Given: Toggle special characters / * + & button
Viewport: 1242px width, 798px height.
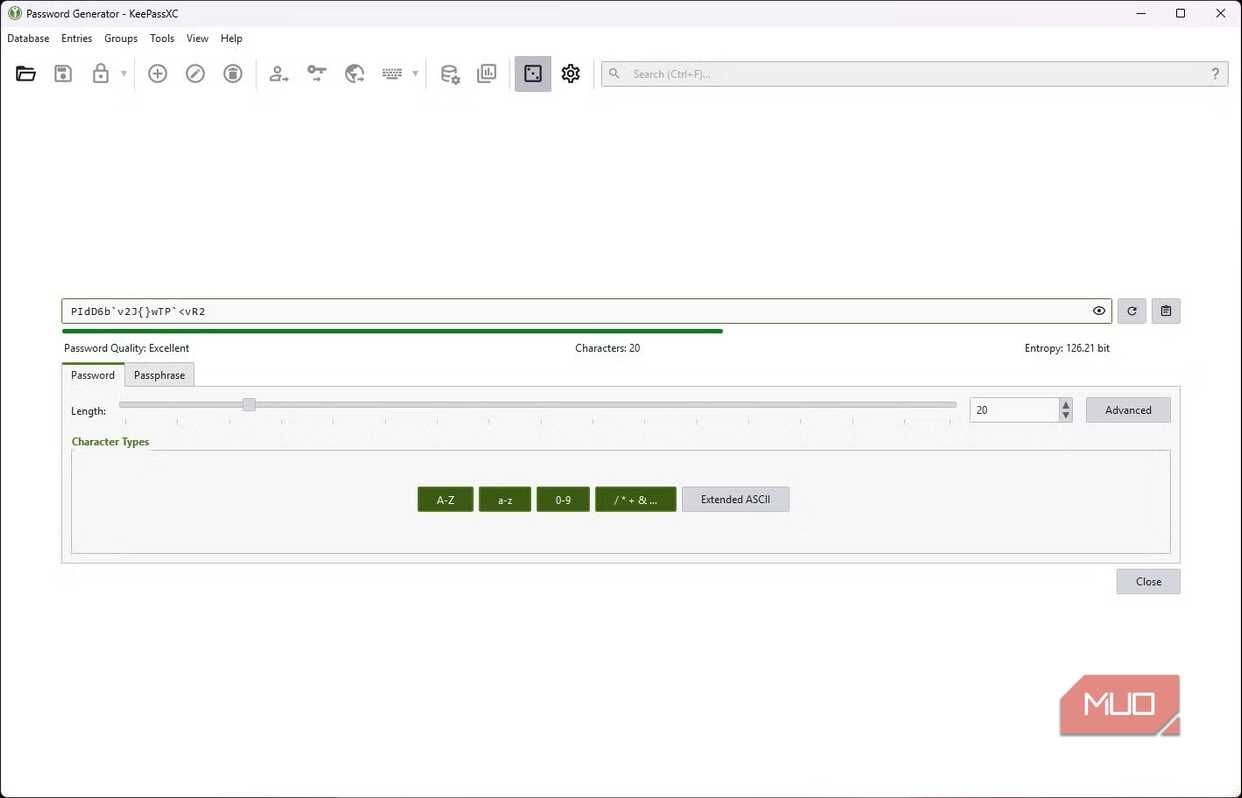Looking at the screenshot, I should [636, 499].
